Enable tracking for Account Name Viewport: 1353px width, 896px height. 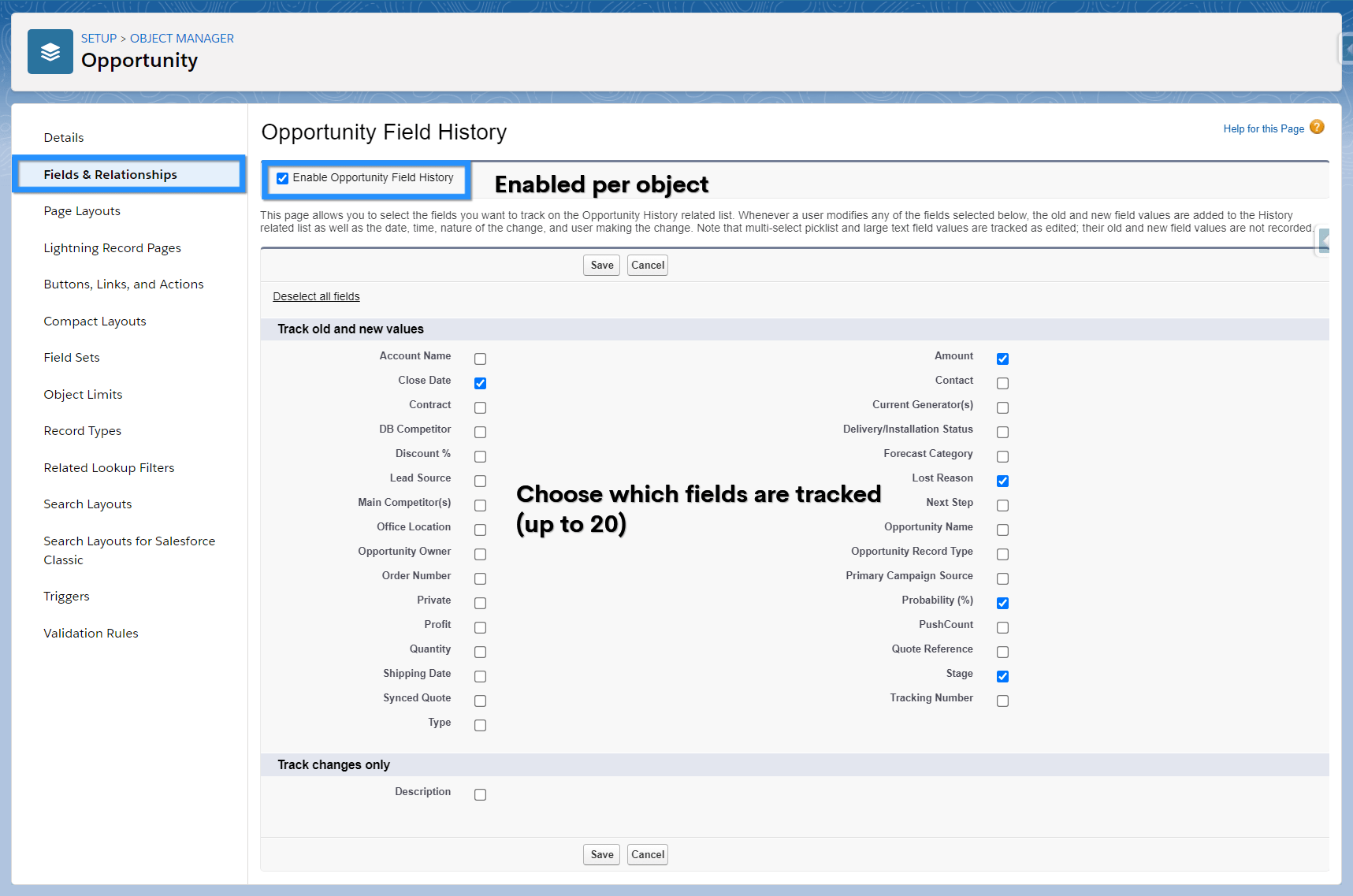click(480, 359)
